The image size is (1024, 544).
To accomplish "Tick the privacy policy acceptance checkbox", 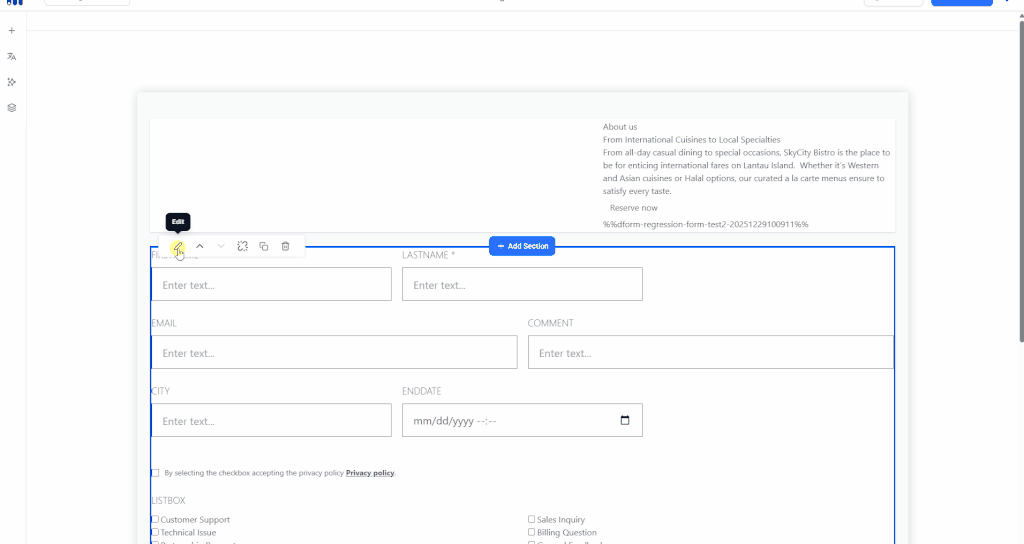I will (x=155, y=473).
